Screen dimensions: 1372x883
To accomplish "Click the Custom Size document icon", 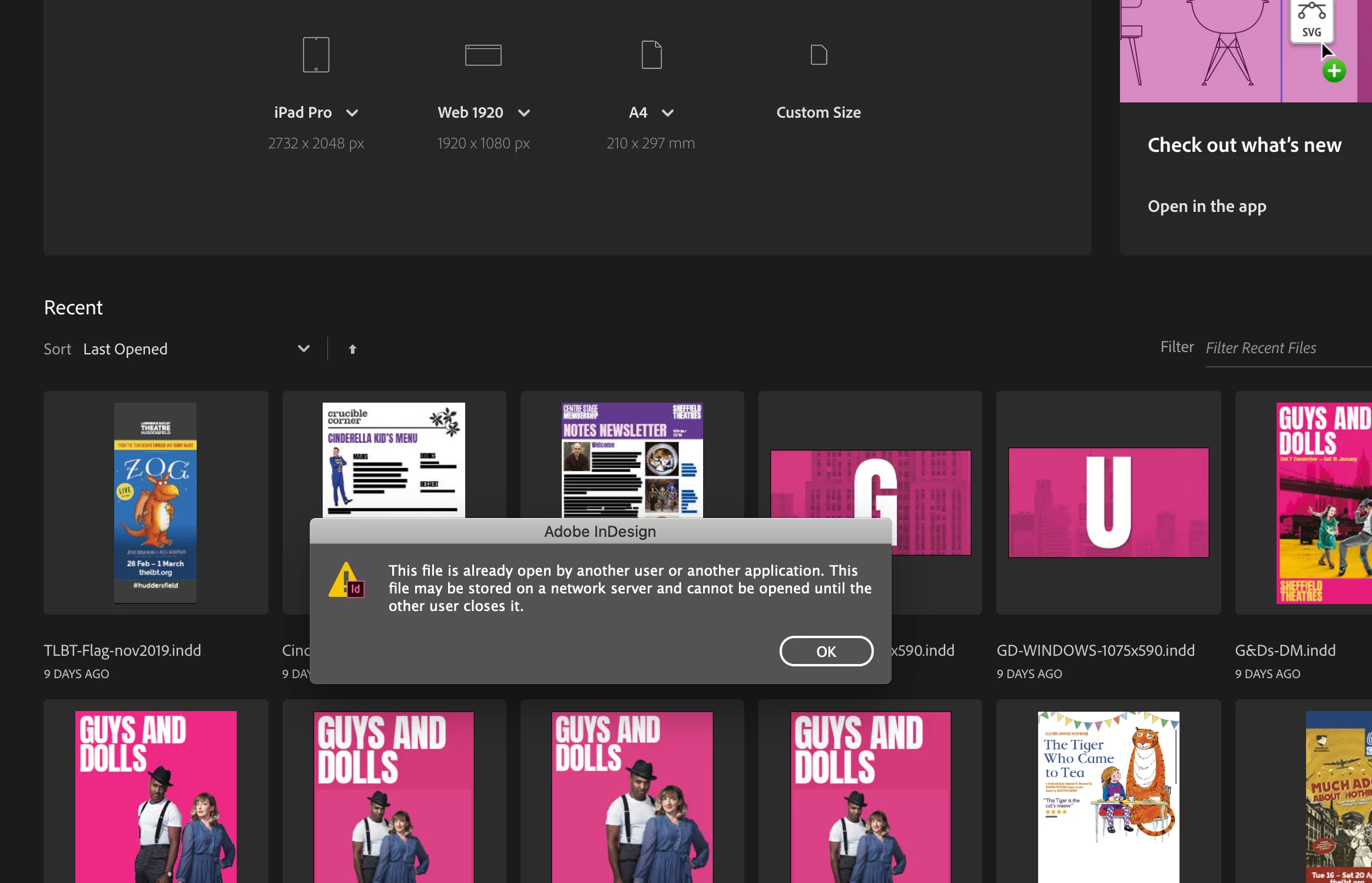I will click(x=818, y=55).
